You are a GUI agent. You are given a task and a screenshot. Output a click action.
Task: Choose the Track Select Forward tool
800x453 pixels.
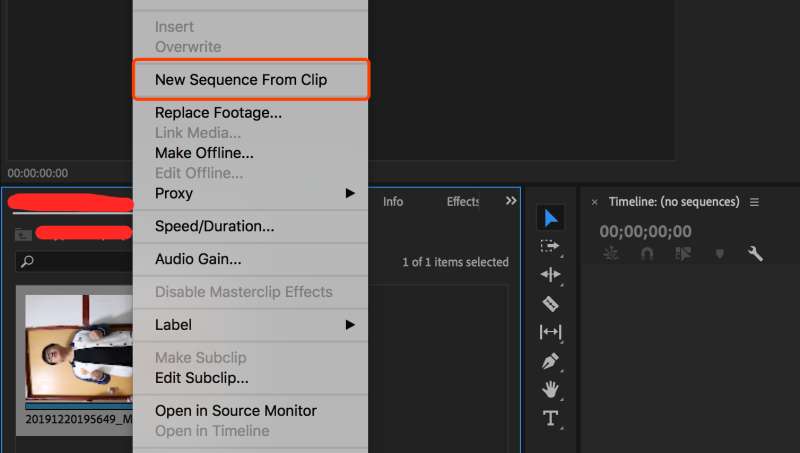click(551, 246)
